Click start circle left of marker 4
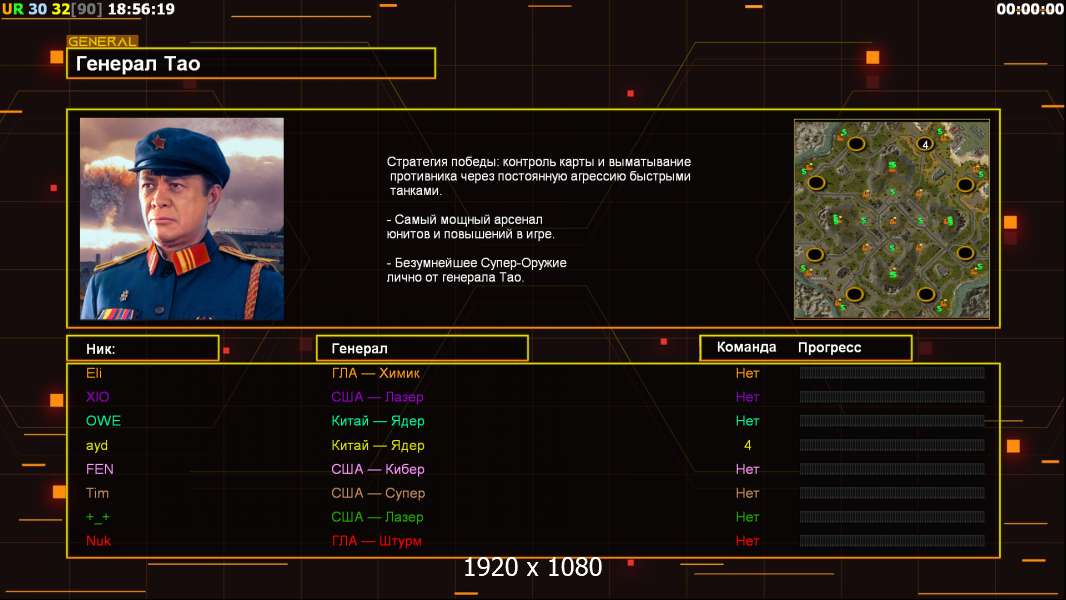The width and height of the screenshot is (1066, 600). pyautogui.click(x=856, y=144)
